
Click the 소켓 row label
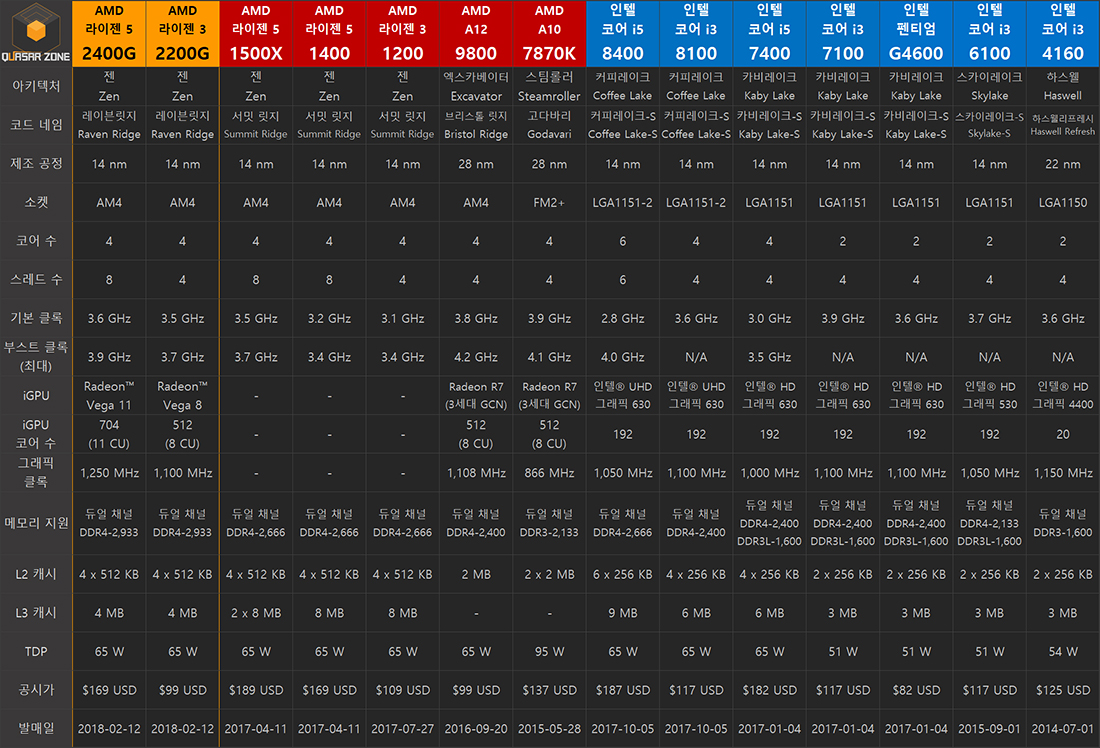[36, 202]
